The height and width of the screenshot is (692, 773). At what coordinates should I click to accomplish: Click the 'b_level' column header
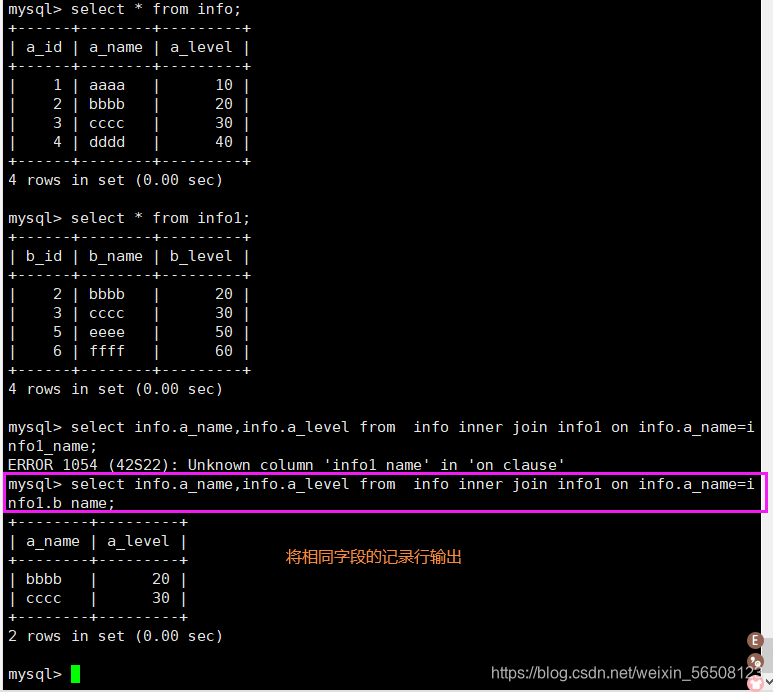(201, 256)
